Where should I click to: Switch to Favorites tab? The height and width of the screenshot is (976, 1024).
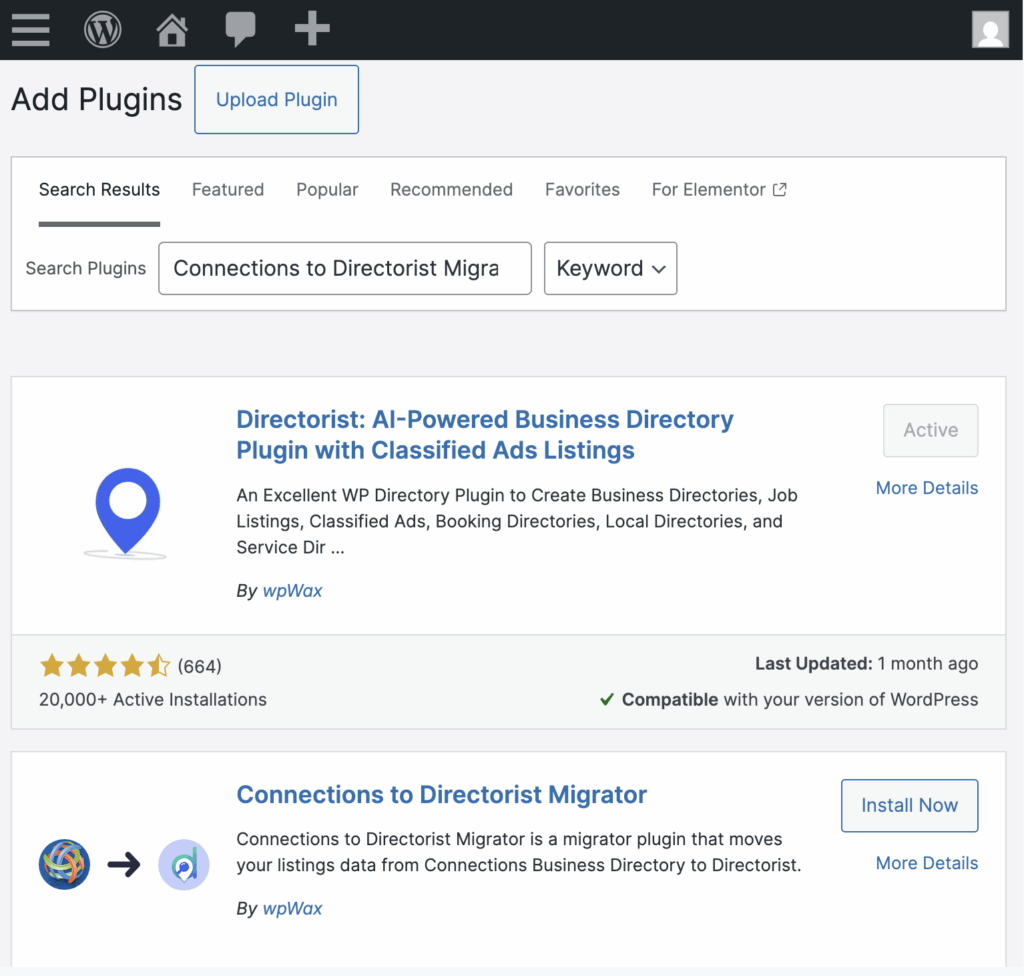(582, 189)
